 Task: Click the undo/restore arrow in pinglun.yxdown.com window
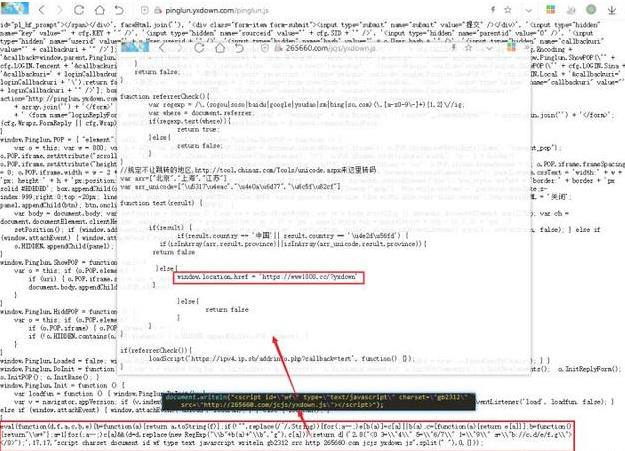tap(119, 10)
